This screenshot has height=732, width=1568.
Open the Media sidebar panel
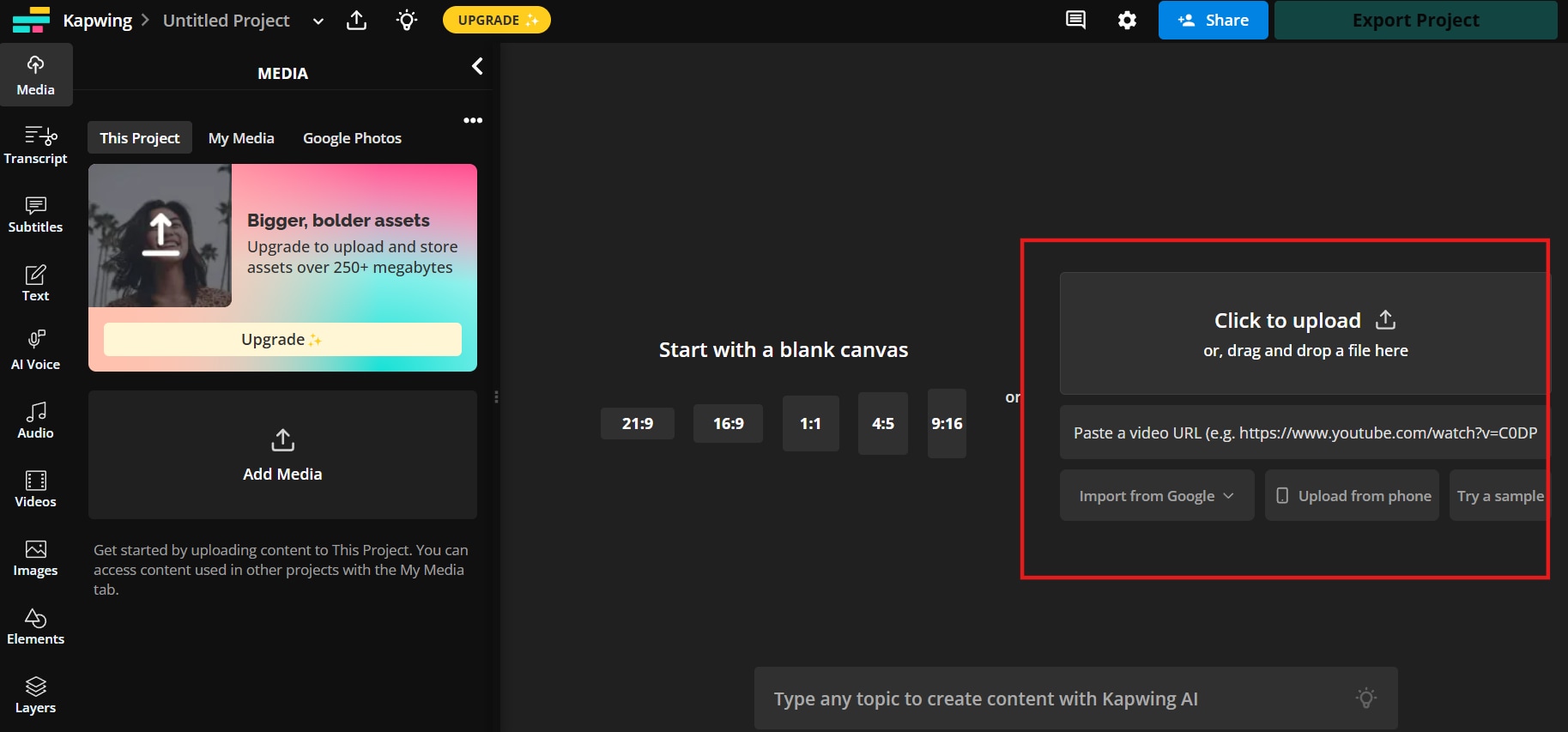coord(36,76)
